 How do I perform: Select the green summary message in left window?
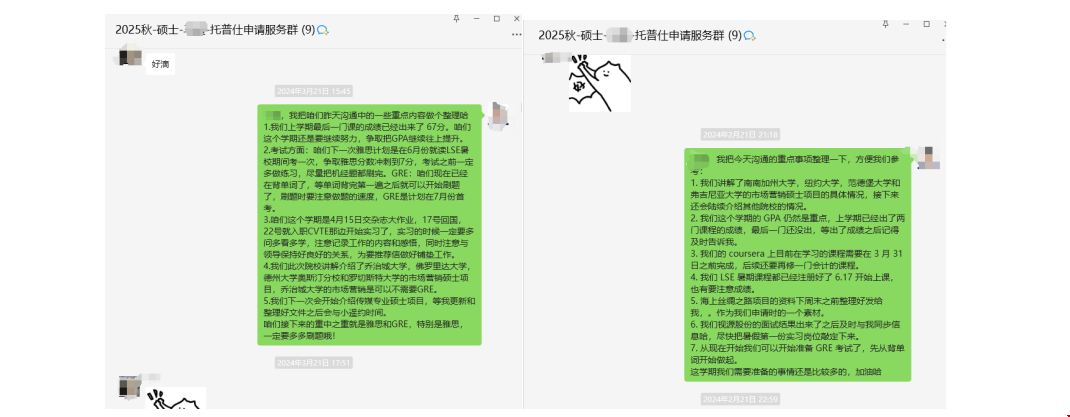point(370,225)
